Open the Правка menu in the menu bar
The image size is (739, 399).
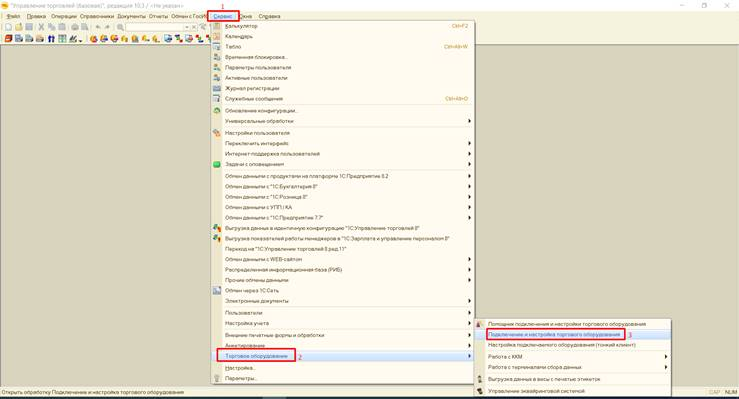pyautogui.click(x=36, y=16)
